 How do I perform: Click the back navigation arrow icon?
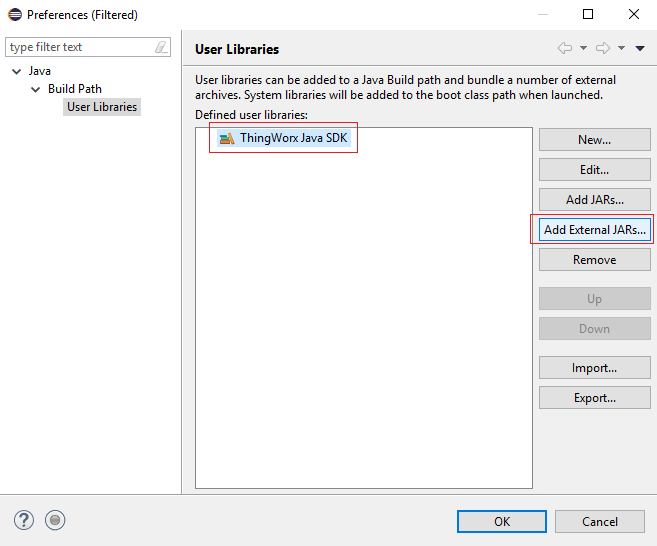pyautogui.click(x=565, y=48)
